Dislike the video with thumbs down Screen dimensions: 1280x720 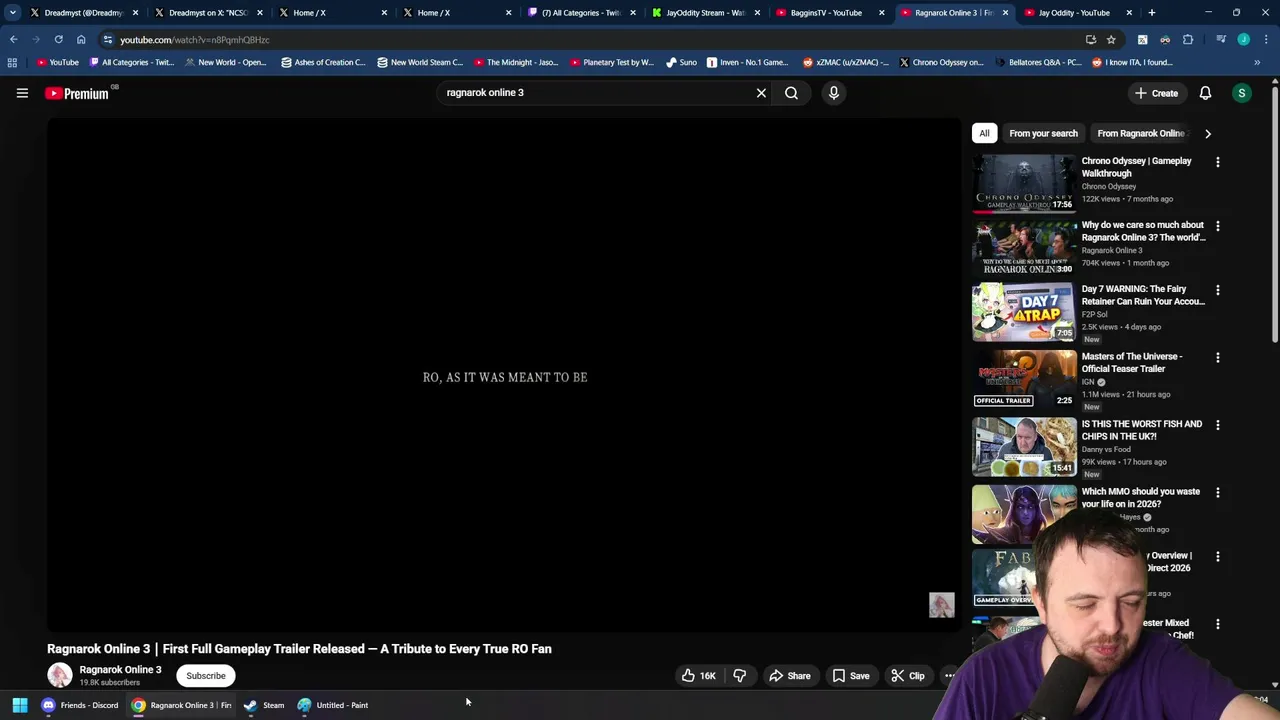[740, 676]
